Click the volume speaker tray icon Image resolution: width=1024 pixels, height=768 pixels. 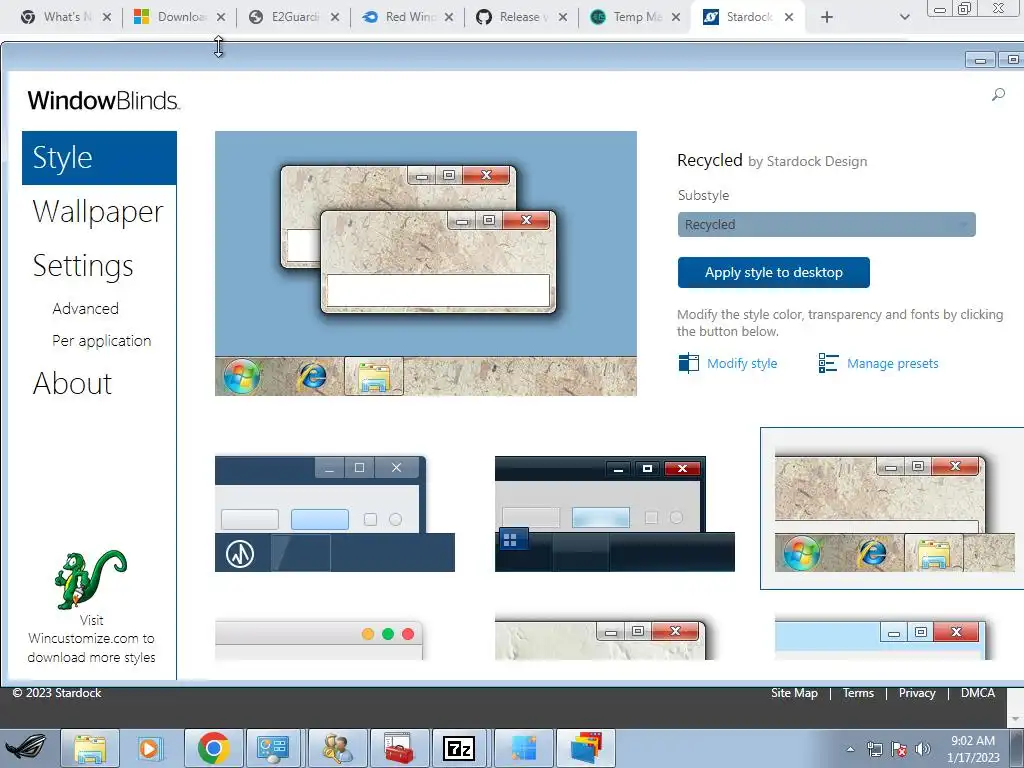923,749
